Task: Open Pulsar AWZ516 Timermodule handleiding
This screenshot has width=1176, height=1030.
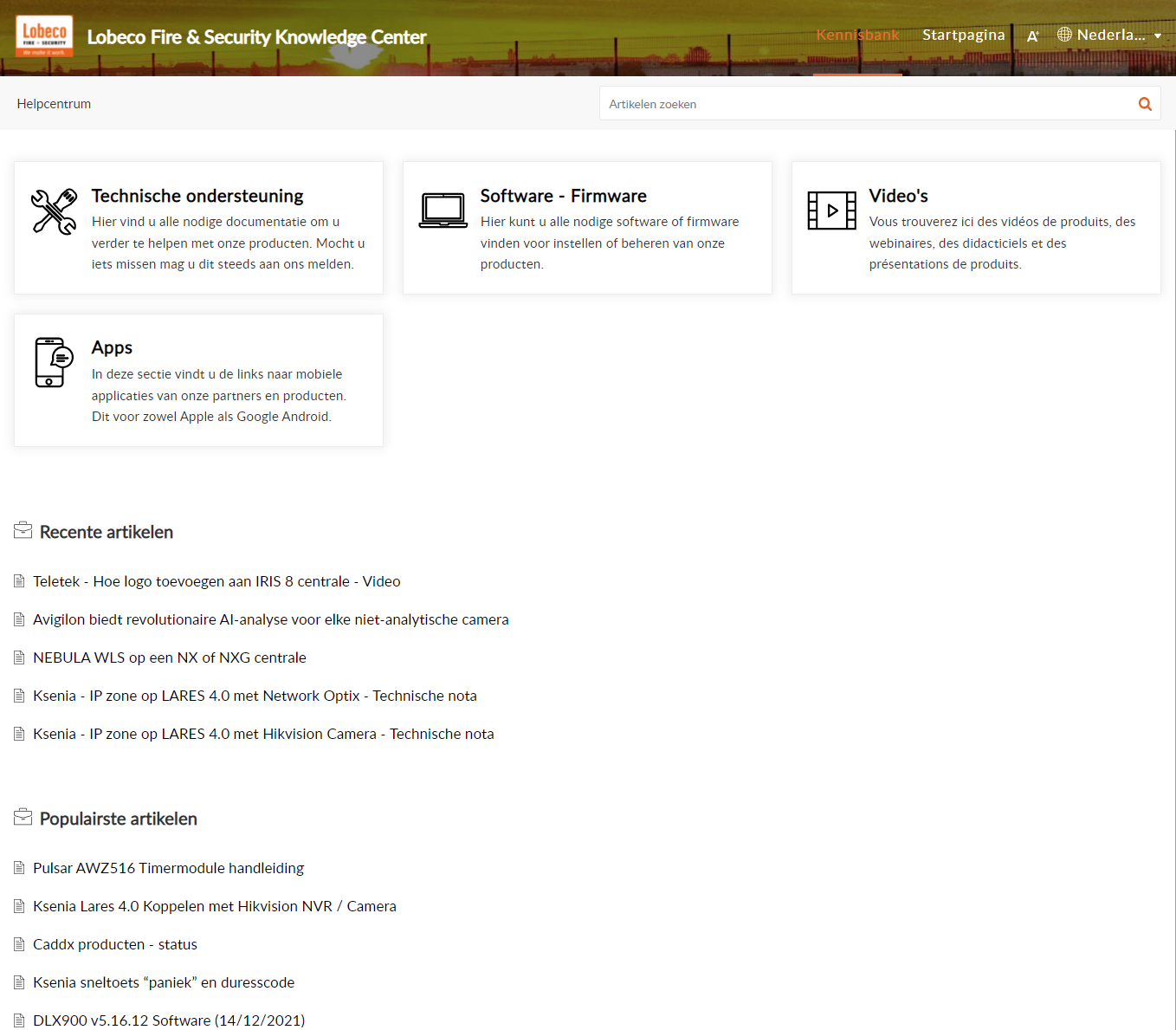Action: (169, 868)
